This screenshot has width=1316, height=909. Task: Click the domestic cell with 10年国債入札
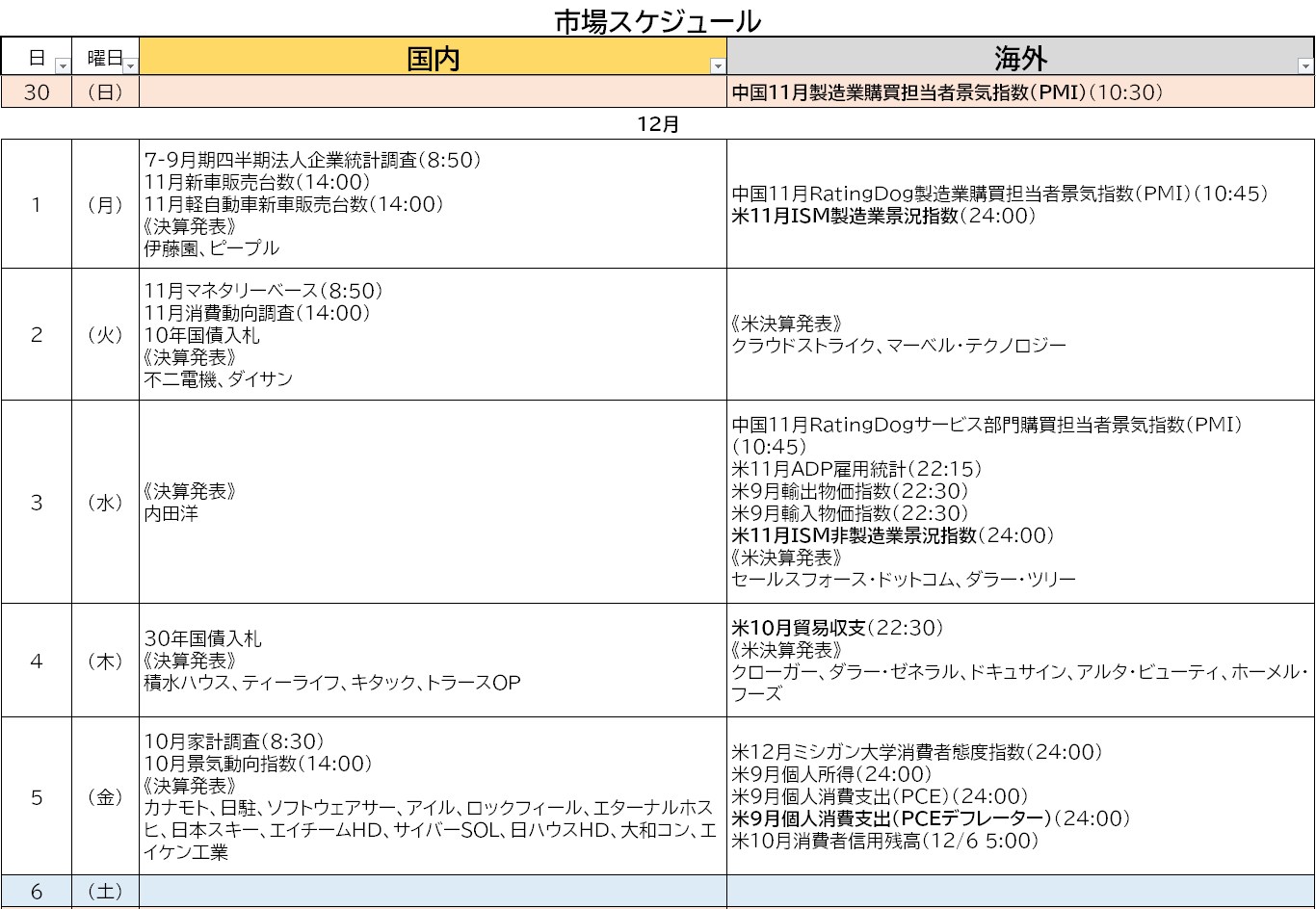point(433,334)
